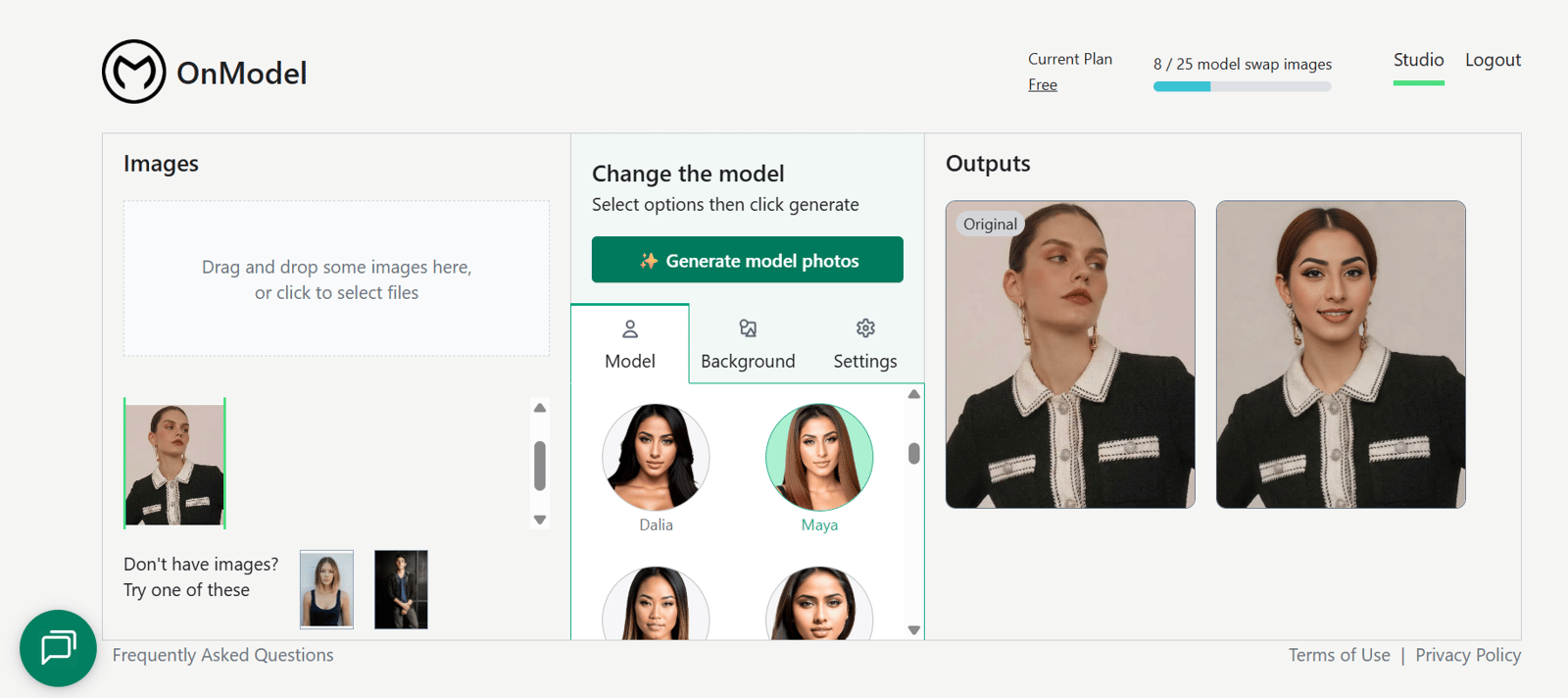The height and width of the screenshot is (698, 1568).
Task: Click the model list scrollbar thumb
Action: [x=913, y=453]
